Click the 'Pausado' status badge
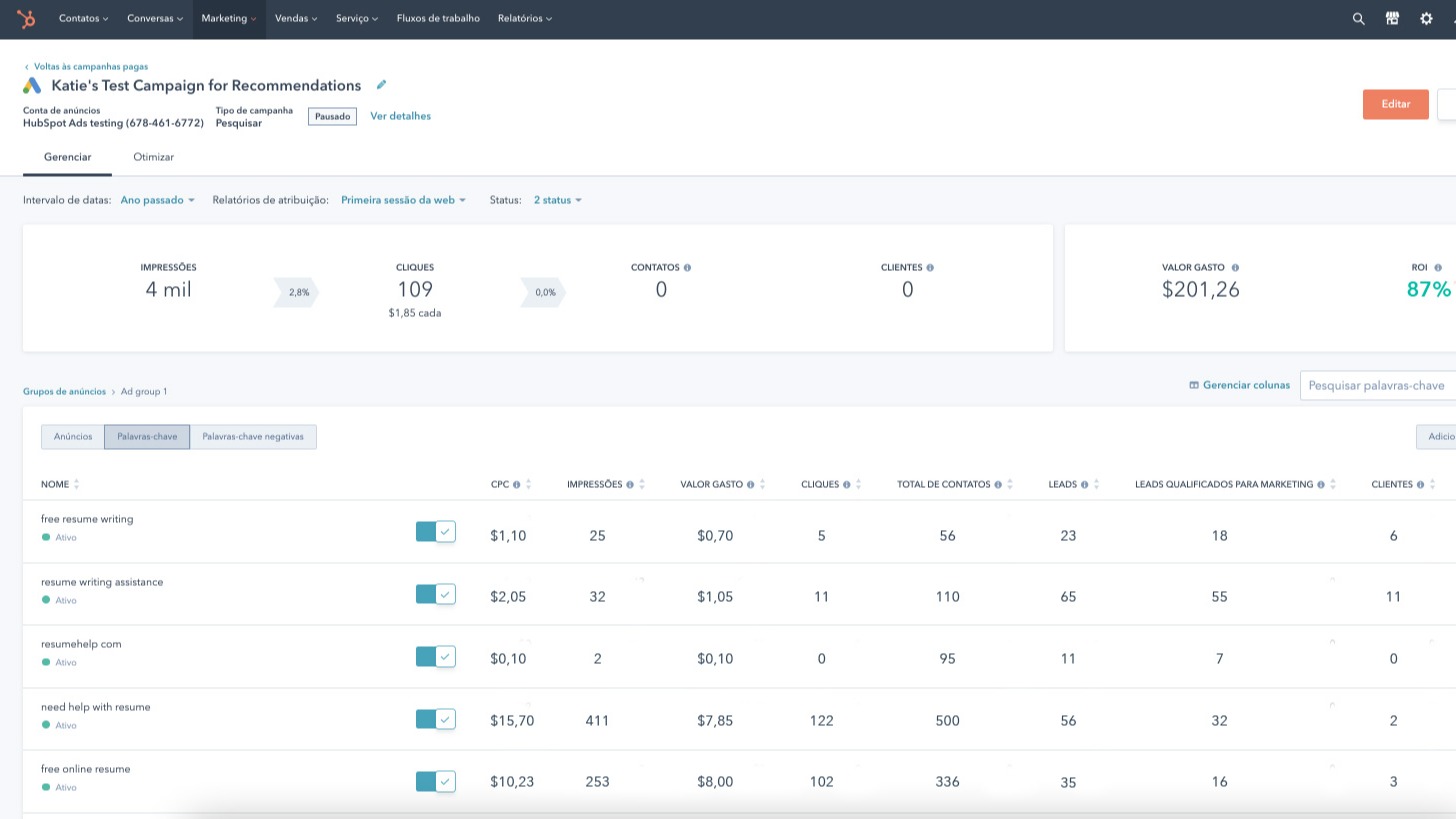1456x819 pixels. point(333,116)
